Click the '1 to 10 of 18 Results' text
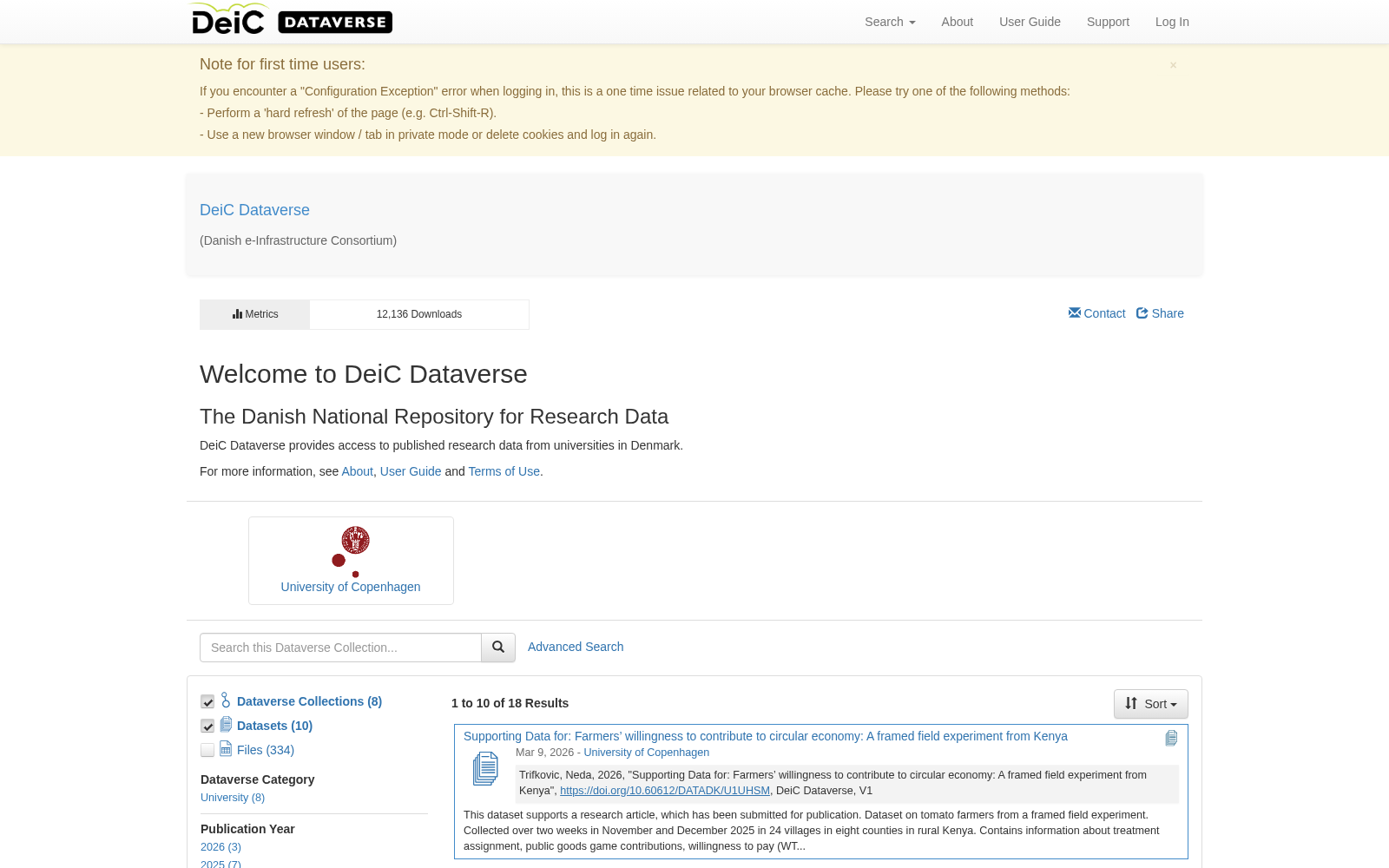This screenshot has height=868, width=1389. click(510, 703)
